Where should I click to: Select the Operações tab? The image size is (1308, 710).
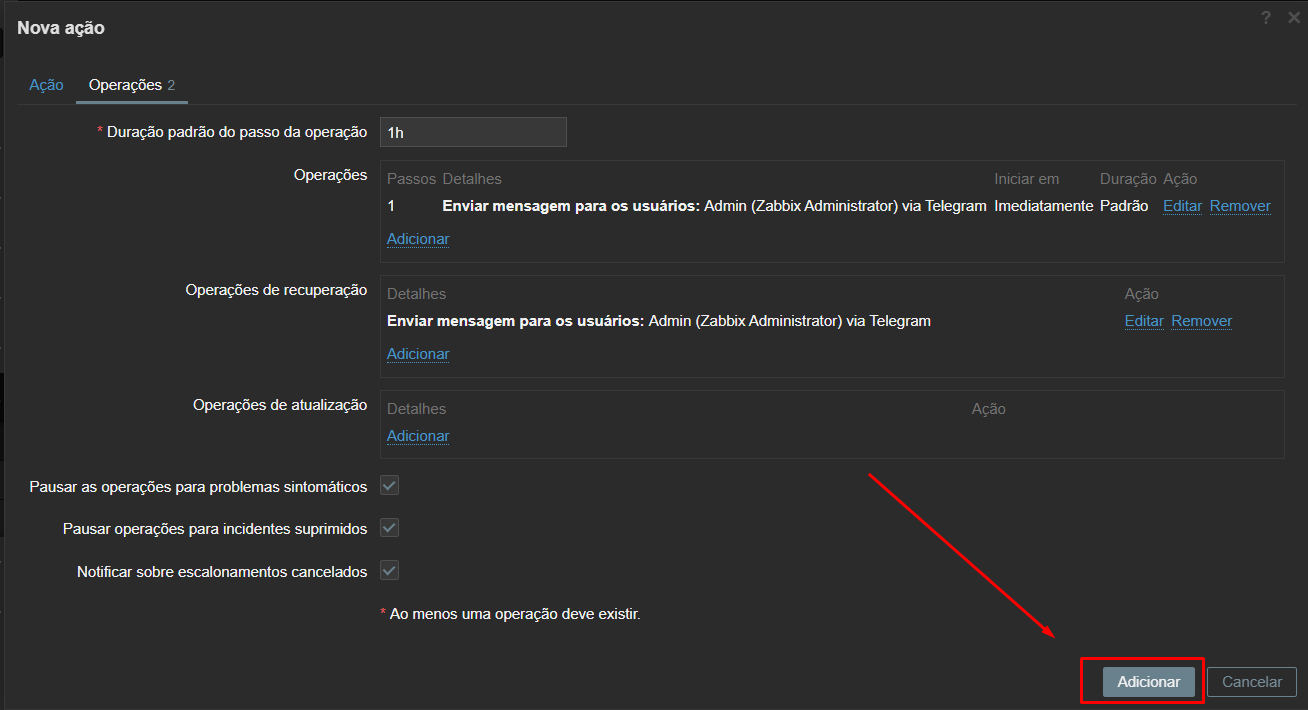tap(132, 85)
